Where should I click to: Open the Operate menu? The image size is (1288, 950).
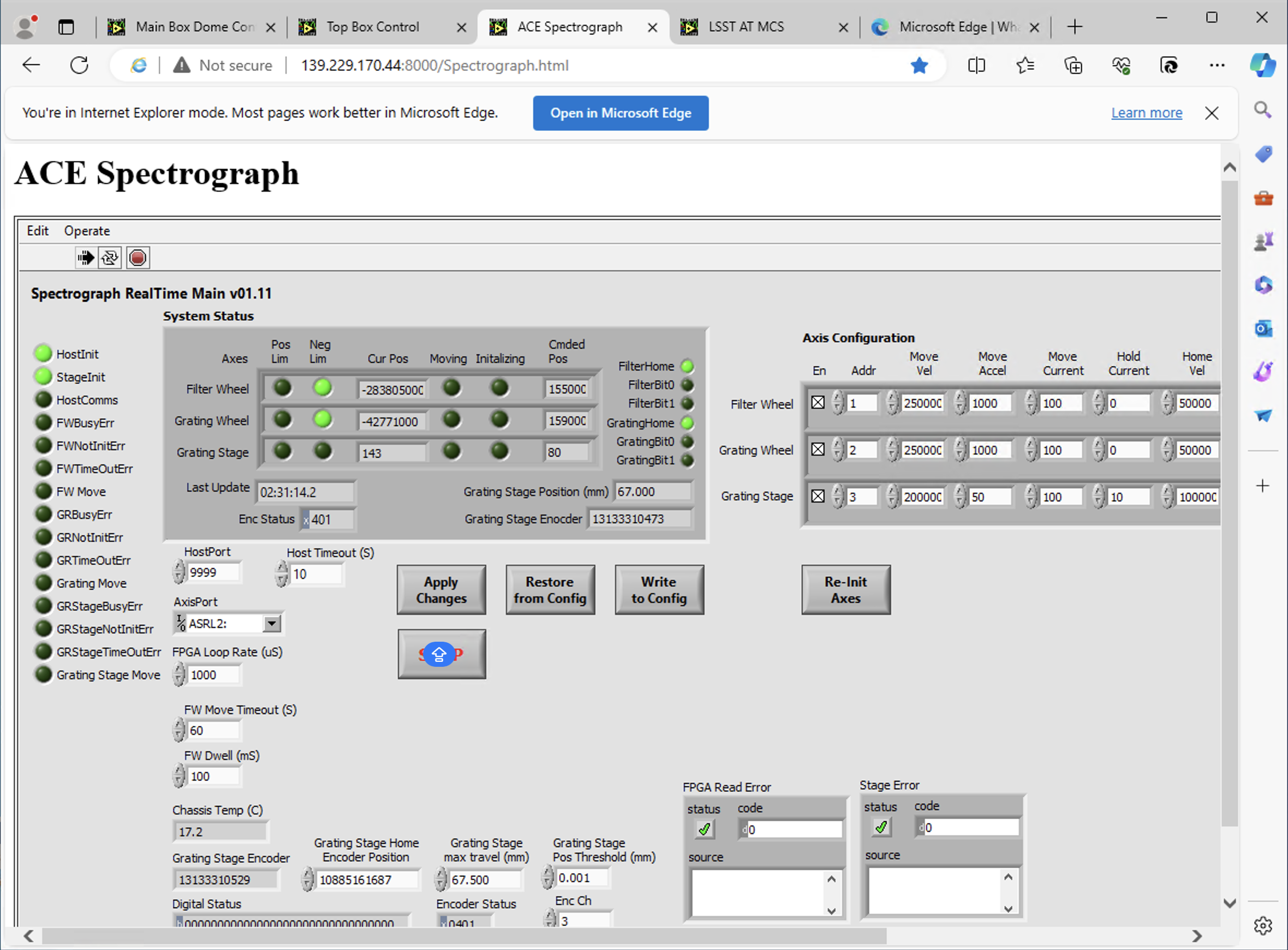click(x=86, y=231)
